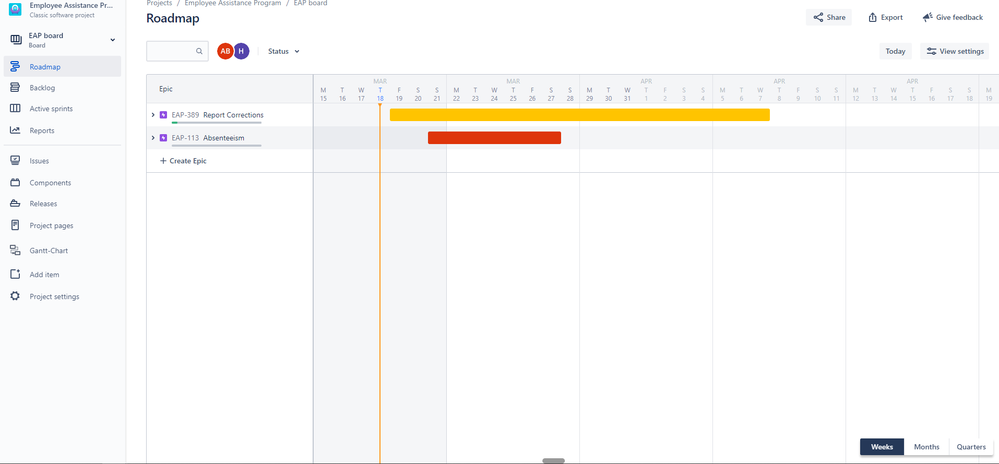Click the Project settings gear icon
The height and width of the screenshot is (464, 999).
pyautogui.click(x=15, y=296)
